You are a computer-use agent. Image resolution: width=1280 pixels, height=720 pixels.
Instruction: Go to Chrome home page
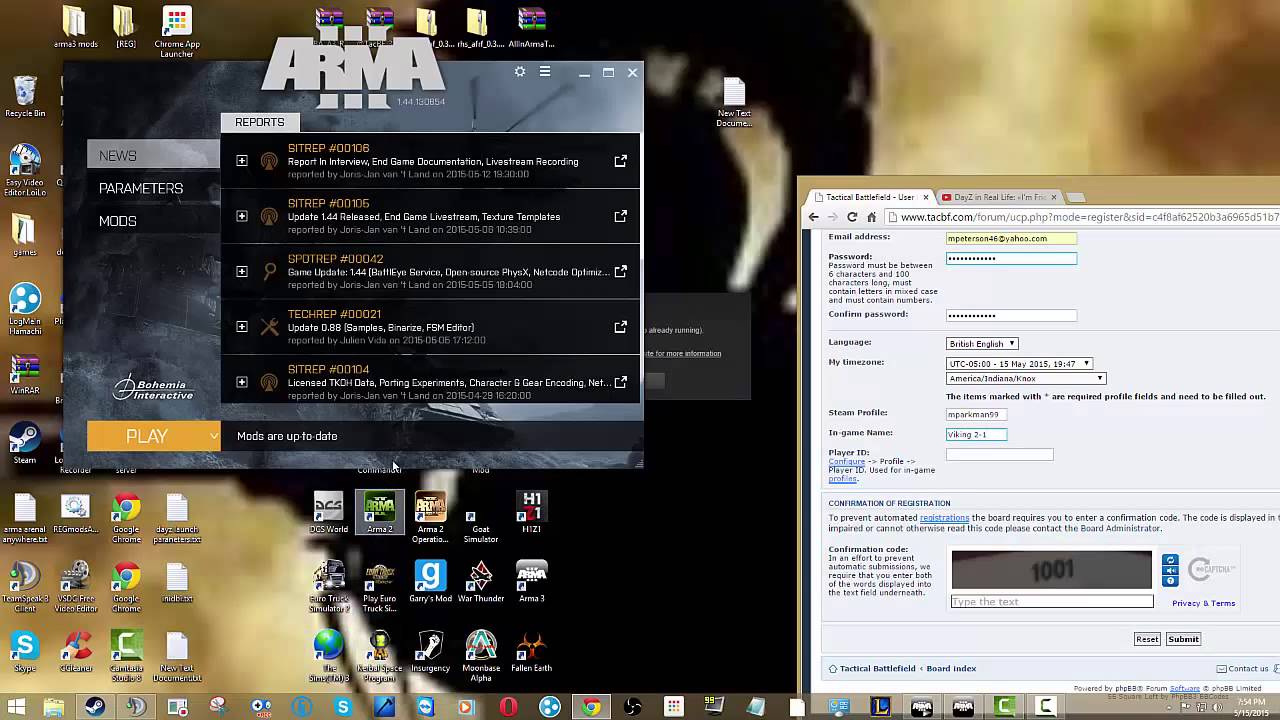pos(871,217)
